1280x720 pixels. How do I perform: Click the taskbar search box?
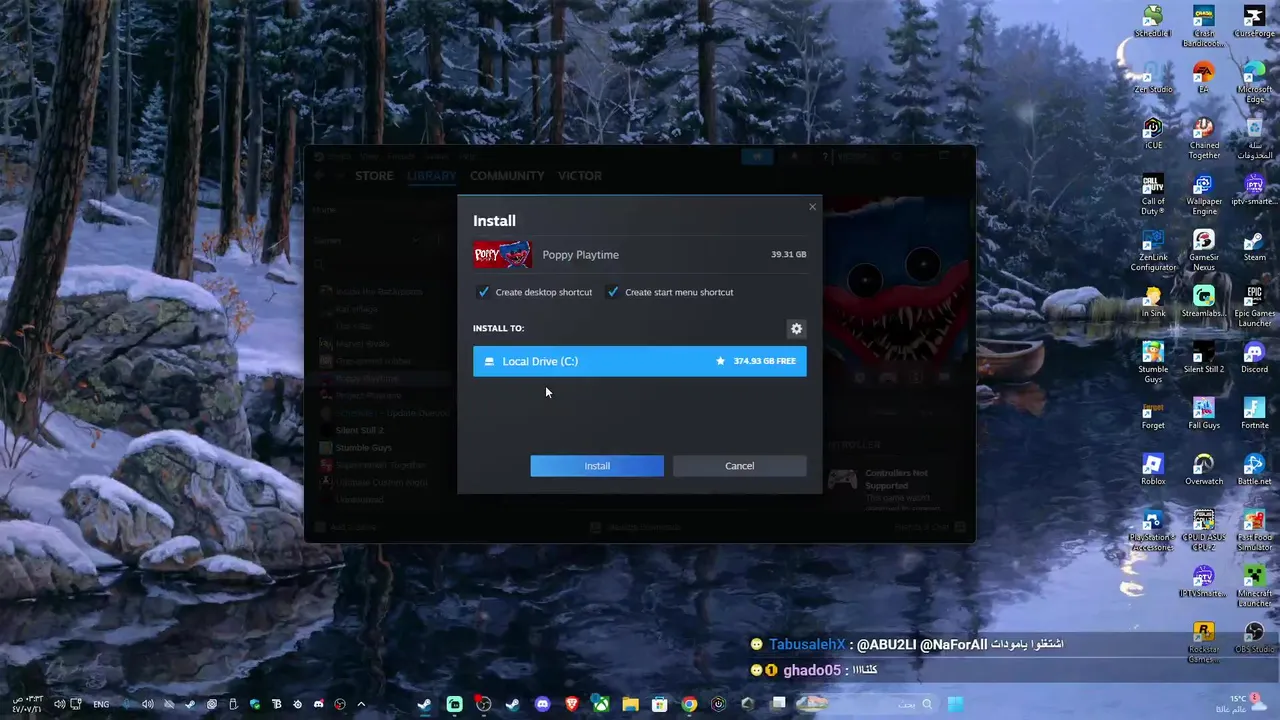pyautogui.click(x=886, y=704)
